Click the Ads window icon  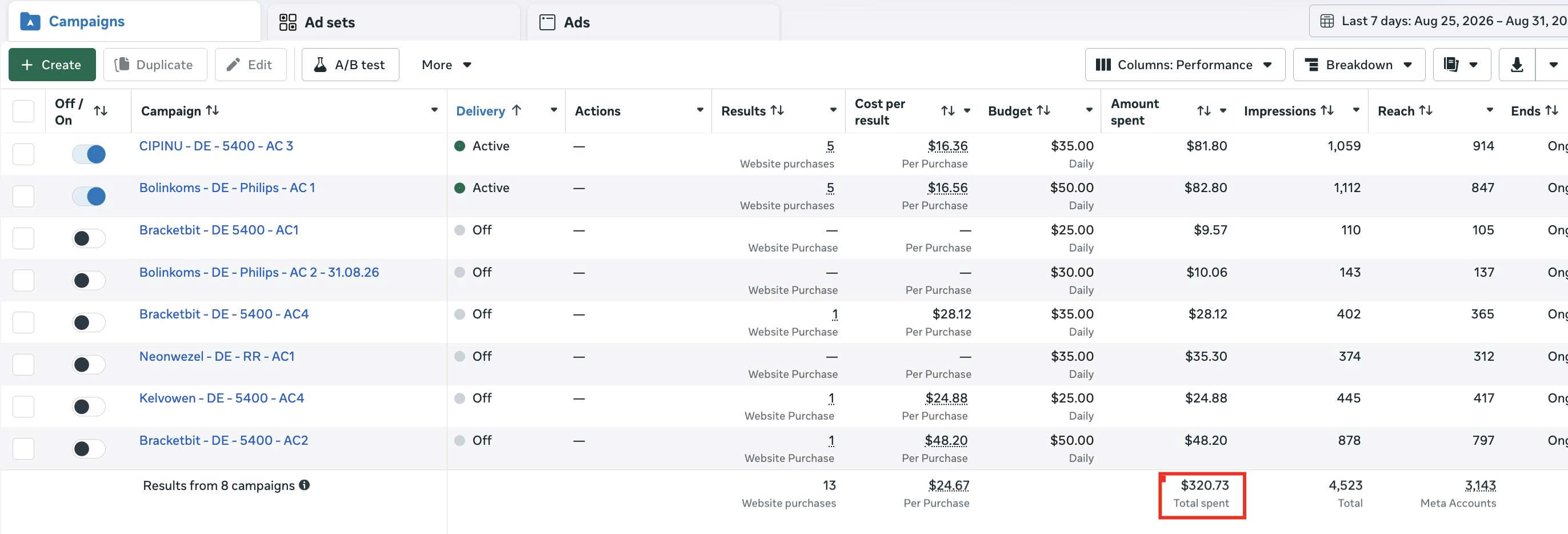547,22
